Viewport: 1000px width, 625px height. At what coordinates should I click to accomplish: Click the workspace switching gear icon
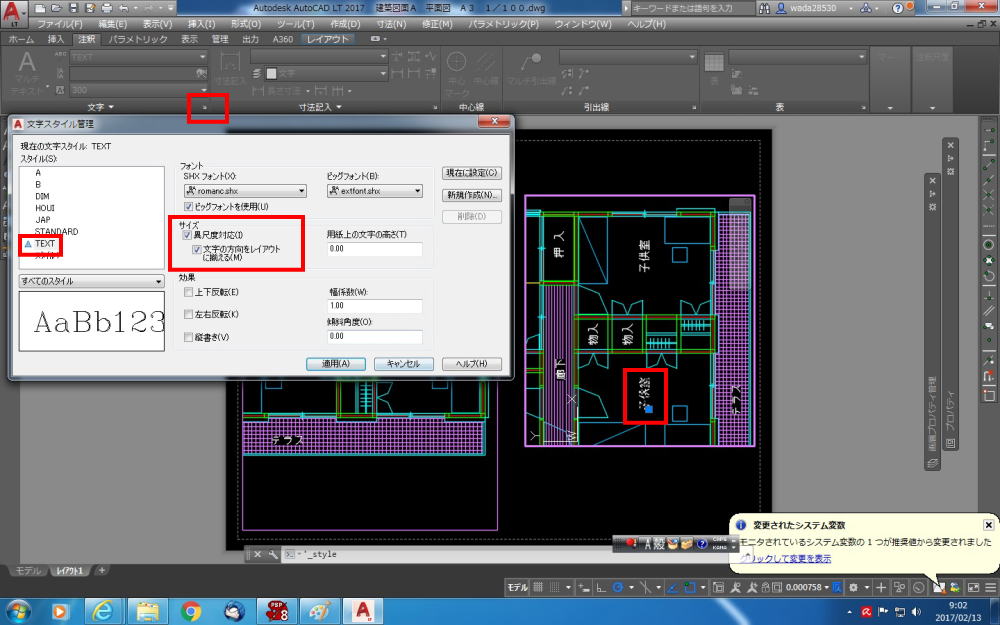(x=853, y=587)
